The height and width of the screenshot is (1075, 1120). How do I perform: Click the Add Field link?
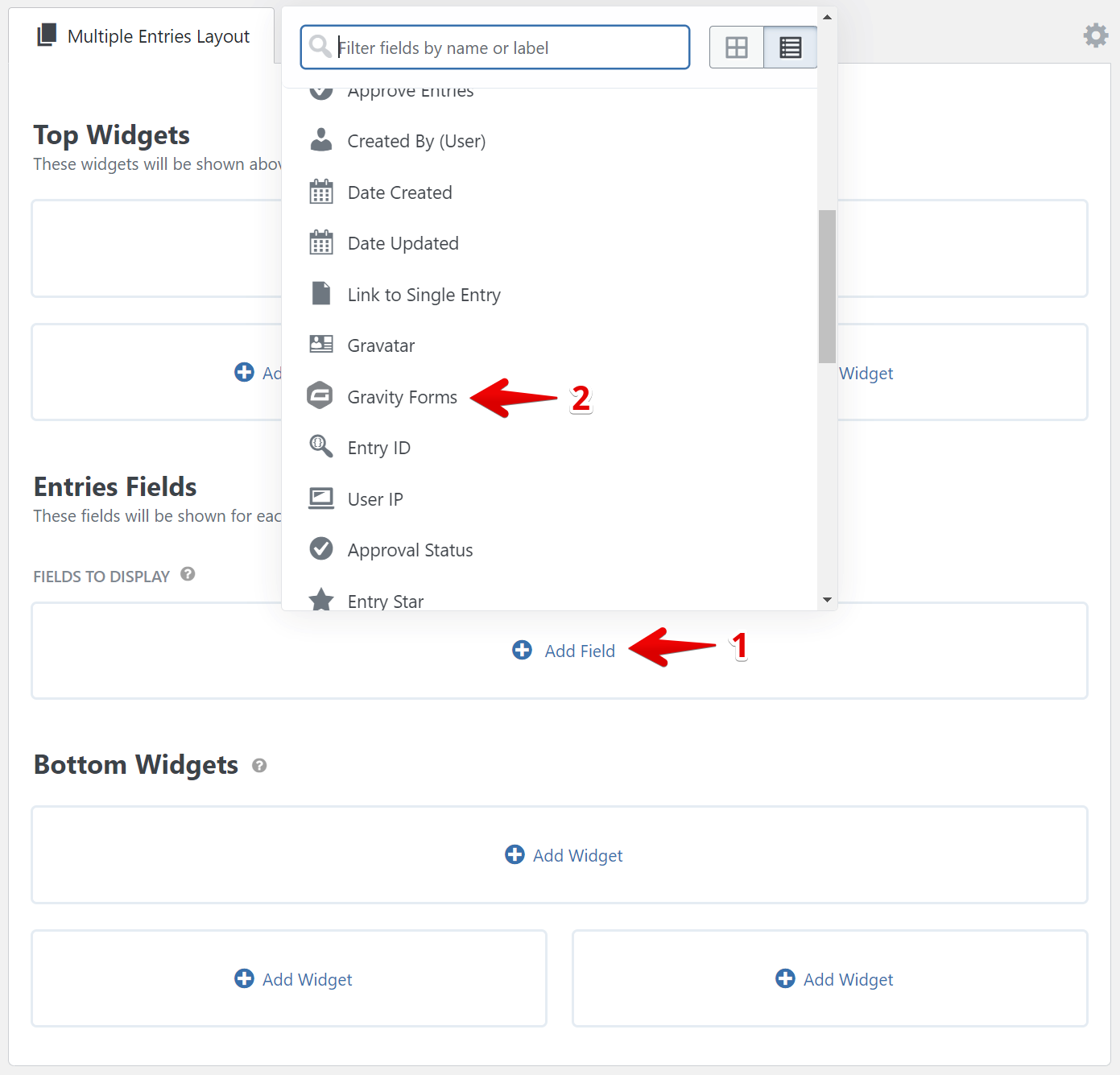pos(579,651)
